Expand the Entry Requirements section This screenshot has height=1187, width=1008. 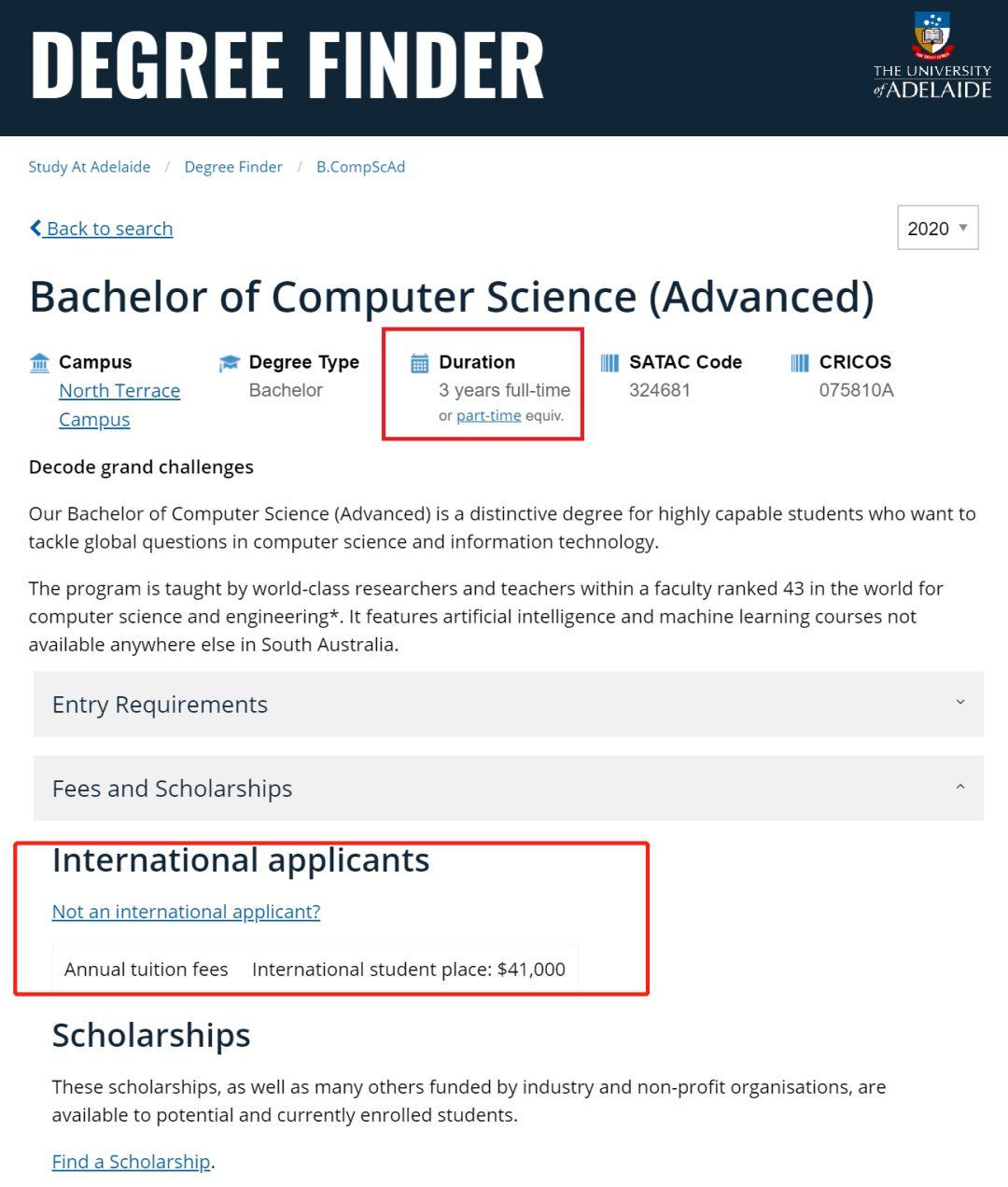click(509, 704)
